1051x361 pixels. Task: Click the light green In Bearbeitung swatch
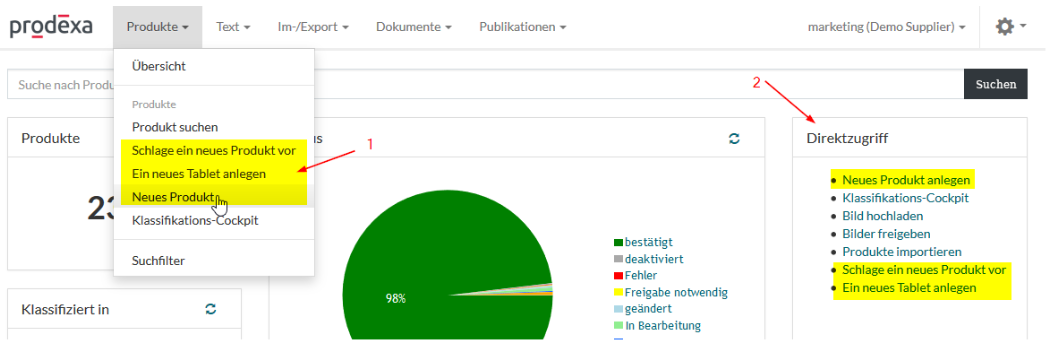coord(618,326)
